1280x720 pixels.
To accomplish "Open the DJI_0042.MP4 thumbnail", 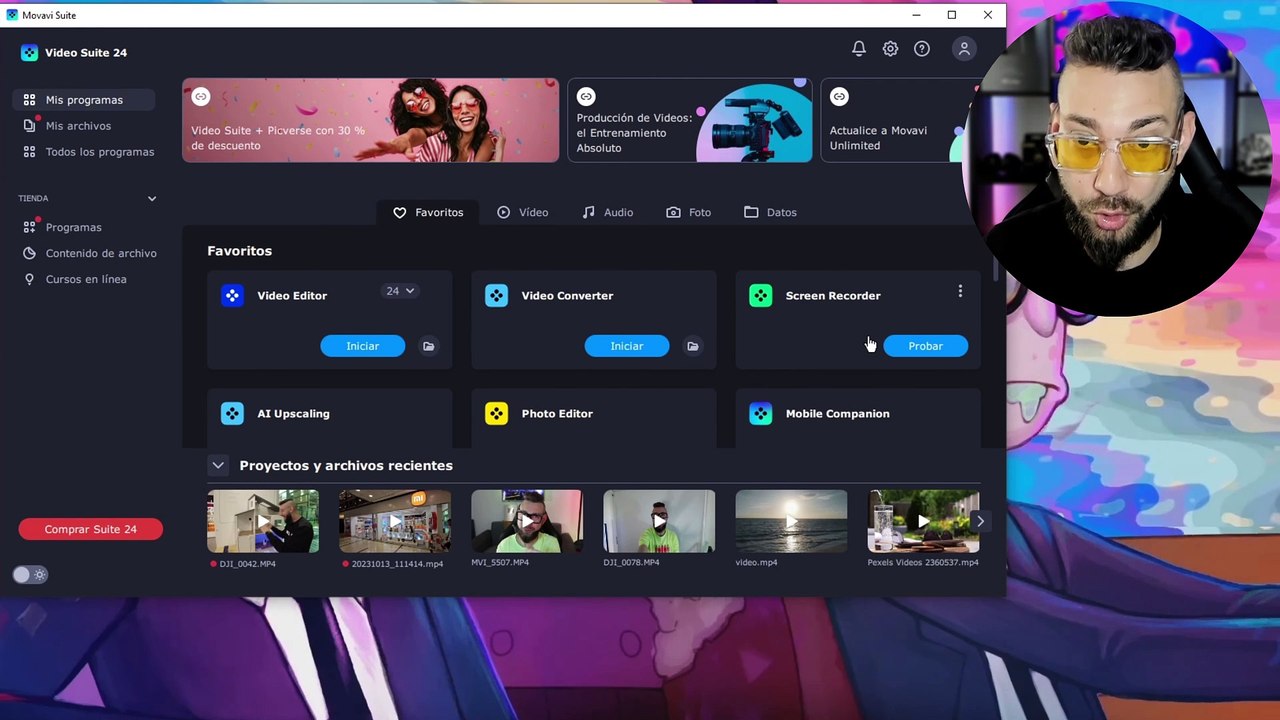I will click(263, 521).
